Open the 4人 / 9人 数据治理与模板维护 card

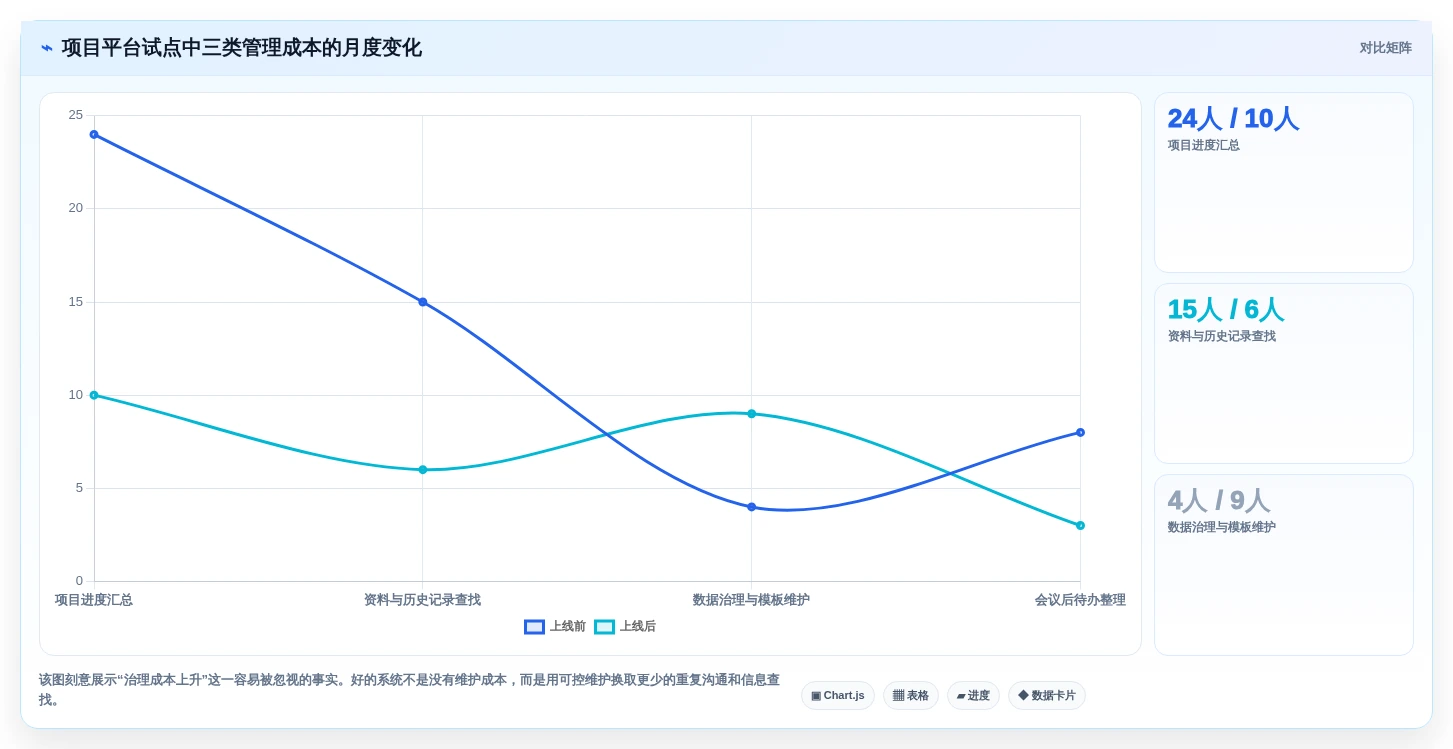(x=1284, y=565)
